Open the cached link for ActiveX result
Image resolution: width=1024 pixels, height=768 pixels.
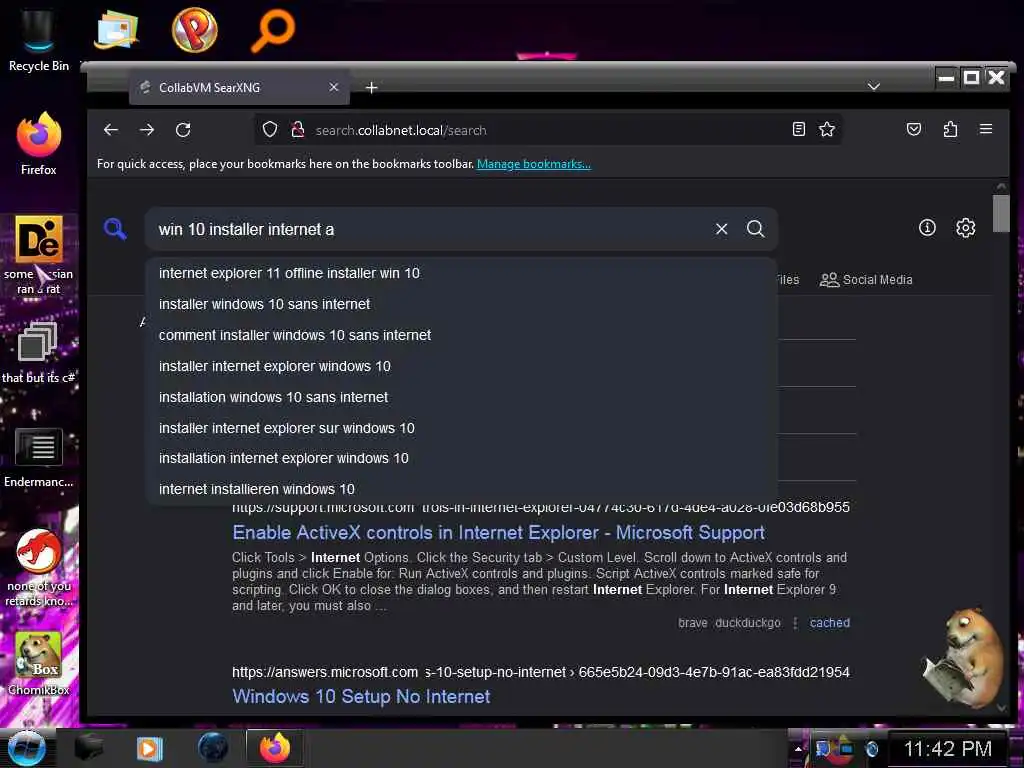tap(829, 623)
